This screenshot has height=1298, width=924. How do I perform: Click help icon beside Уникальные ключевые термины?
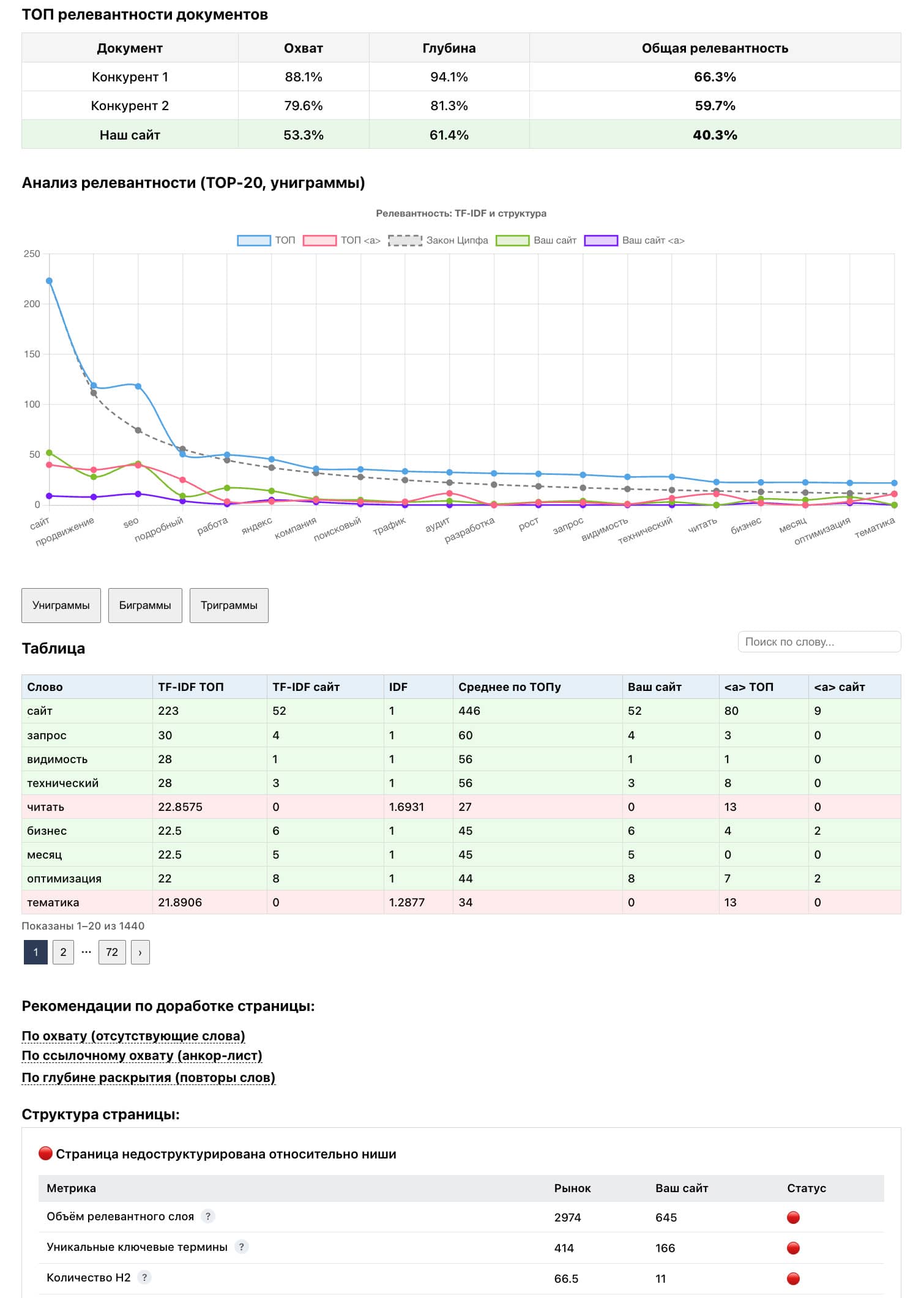pyautogui.click(x=242, y=1247)
